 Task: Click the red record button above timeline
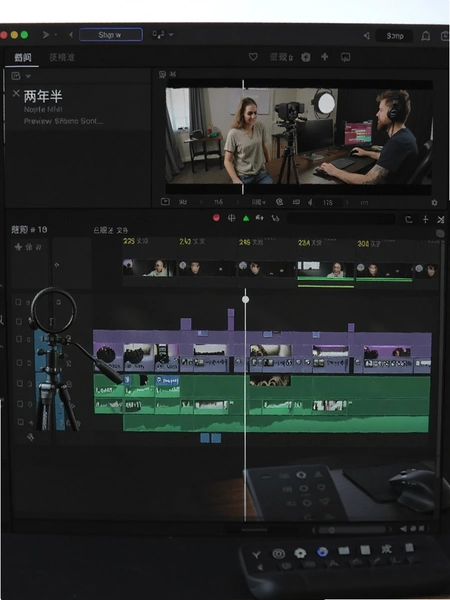click(216, 218)
